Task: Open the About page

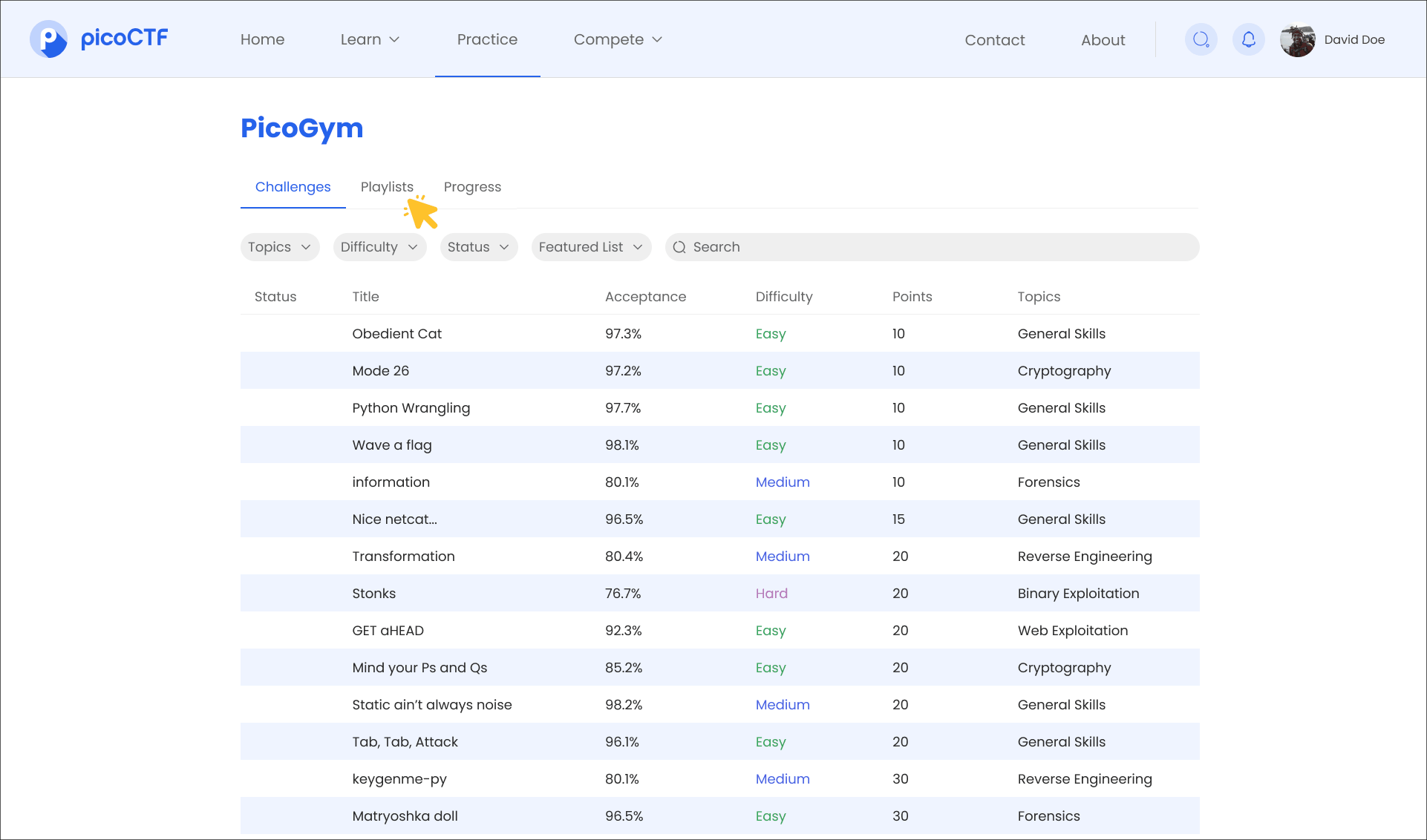Action: 1103,40
